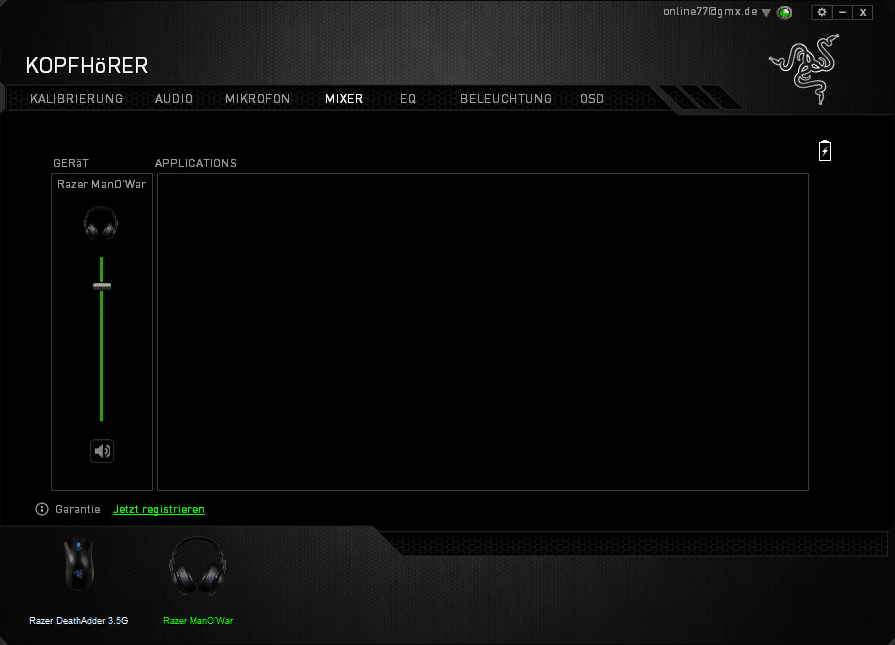
Task: Click the Jetzt registrieren link
Action: pos(159,509)
